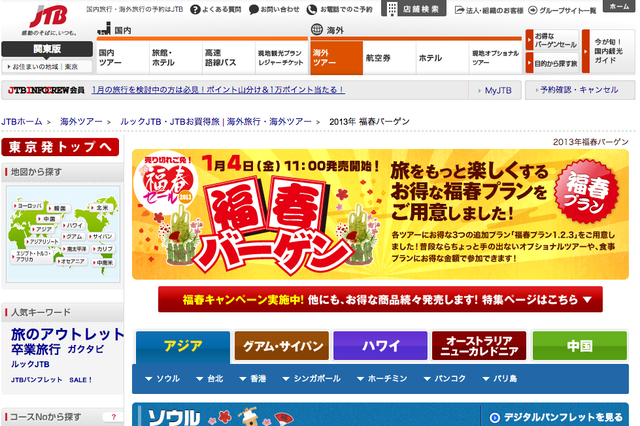Select 高速路線バス menu item
Viewport: 640px width, 426px height.
pos(229,58)
